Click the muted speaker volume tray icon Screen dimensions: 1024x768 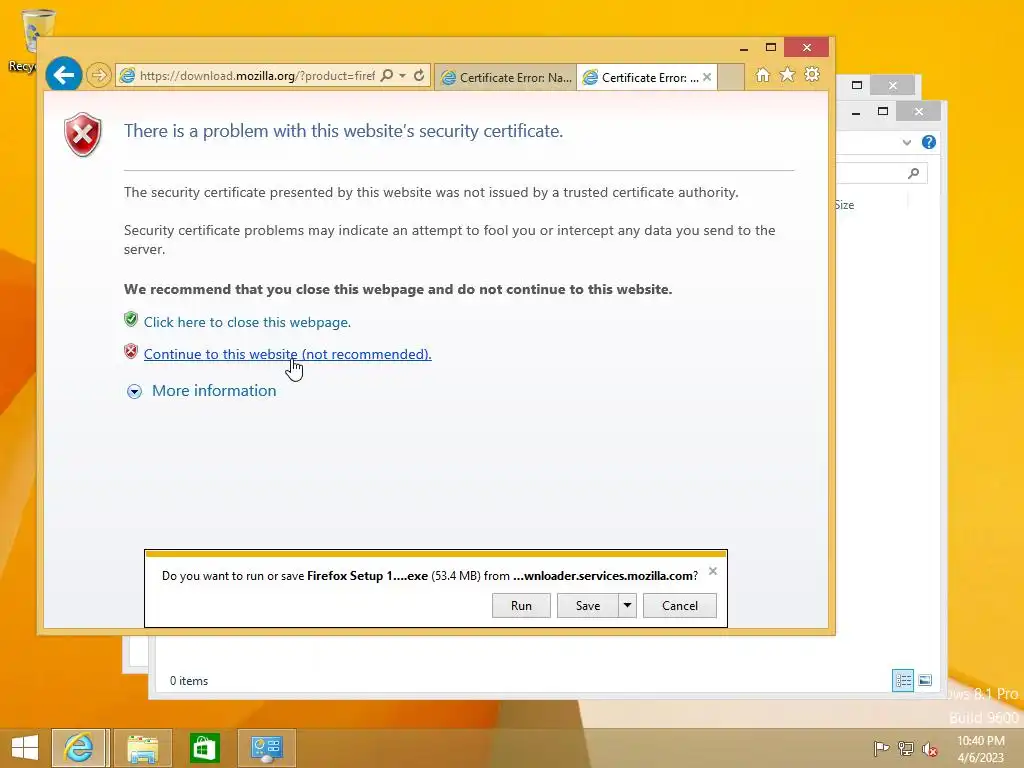coord(930,749)
